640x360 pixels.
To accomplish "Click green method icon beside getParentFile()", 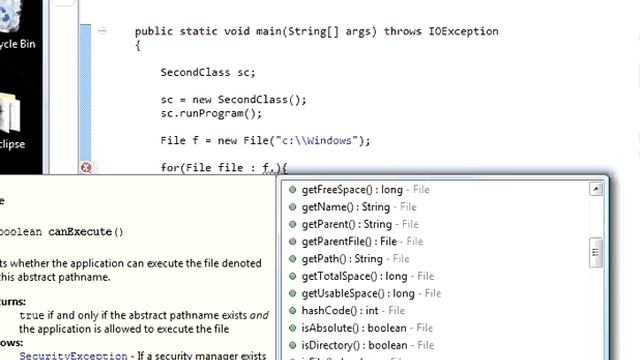I will coord(292,241).
